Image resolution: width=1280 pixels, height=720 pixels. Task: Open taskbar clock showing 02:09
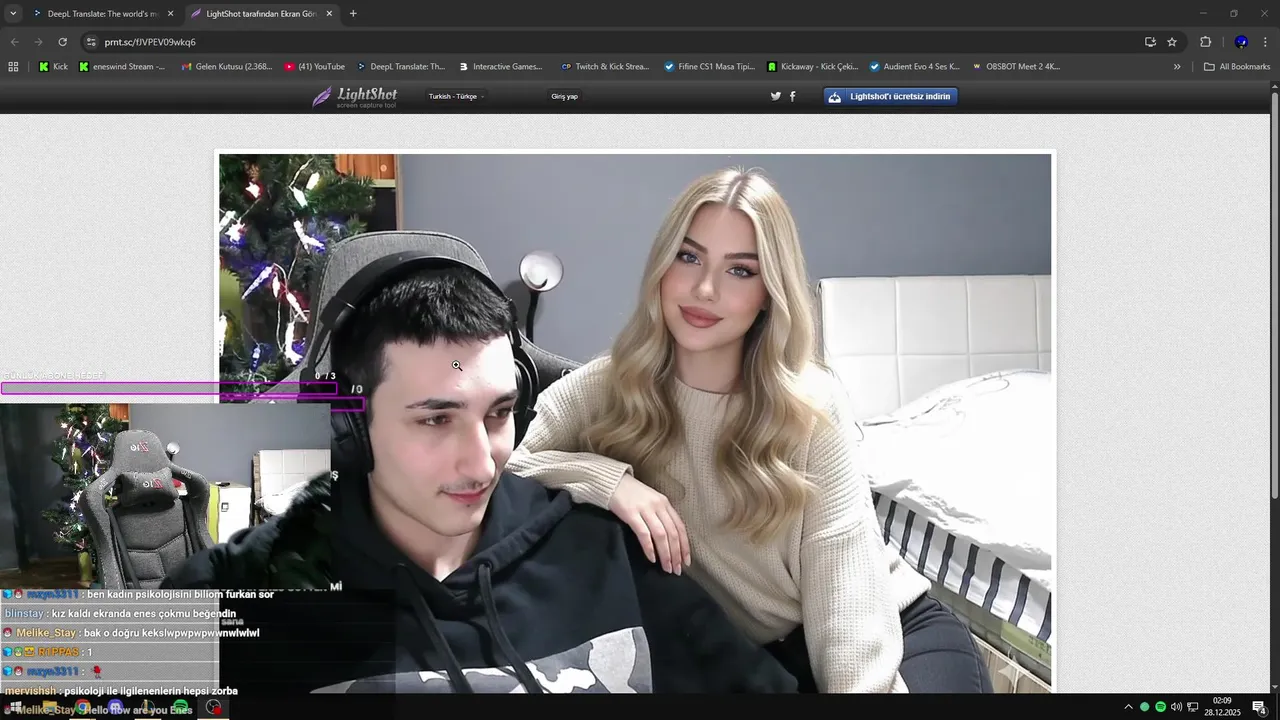pos(1222,707)
